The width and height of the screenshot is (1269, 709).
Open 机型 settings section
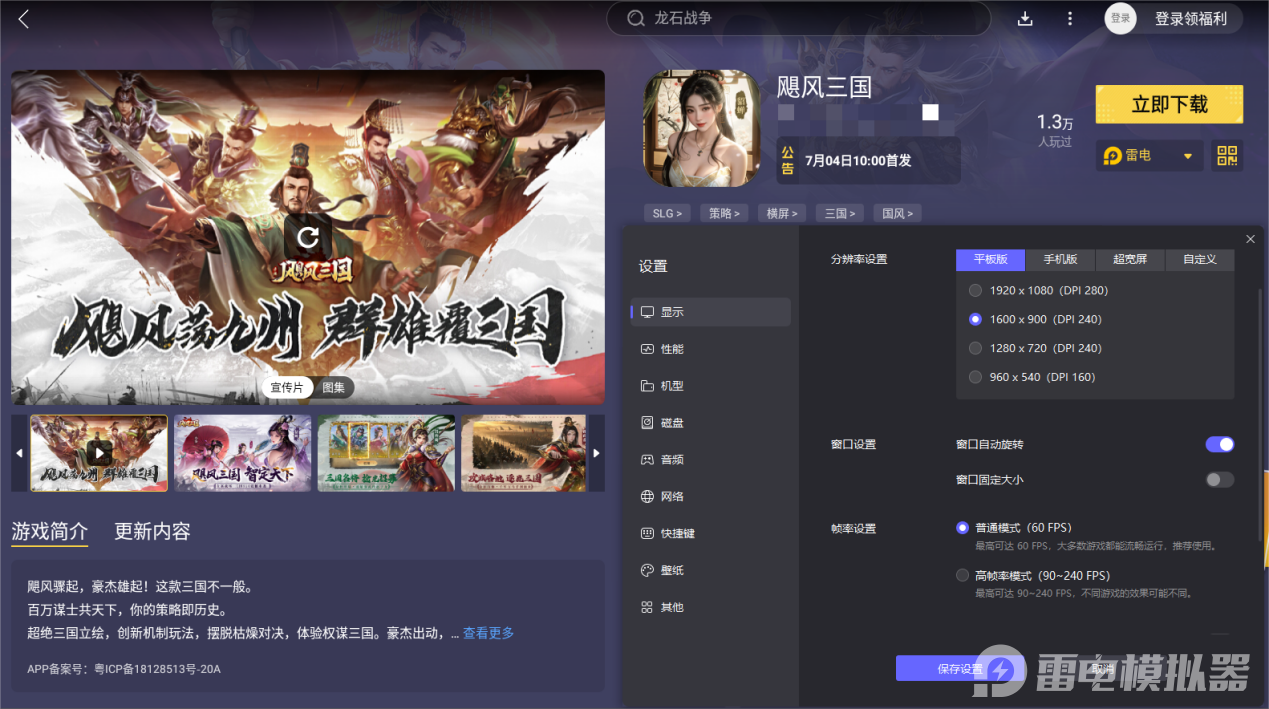(x=711, y=386)
